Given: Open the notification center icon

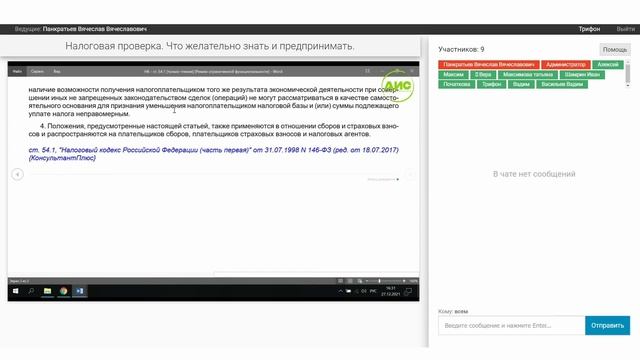Looking at the screenshot, I should point(408,291).
